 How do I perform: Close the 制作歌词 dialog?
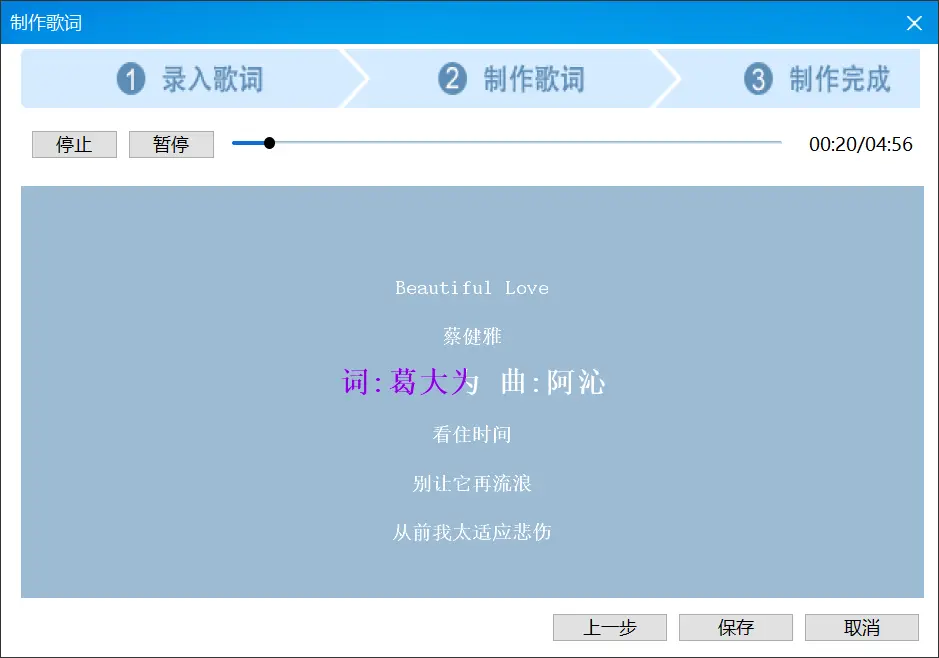pos(914,23)
